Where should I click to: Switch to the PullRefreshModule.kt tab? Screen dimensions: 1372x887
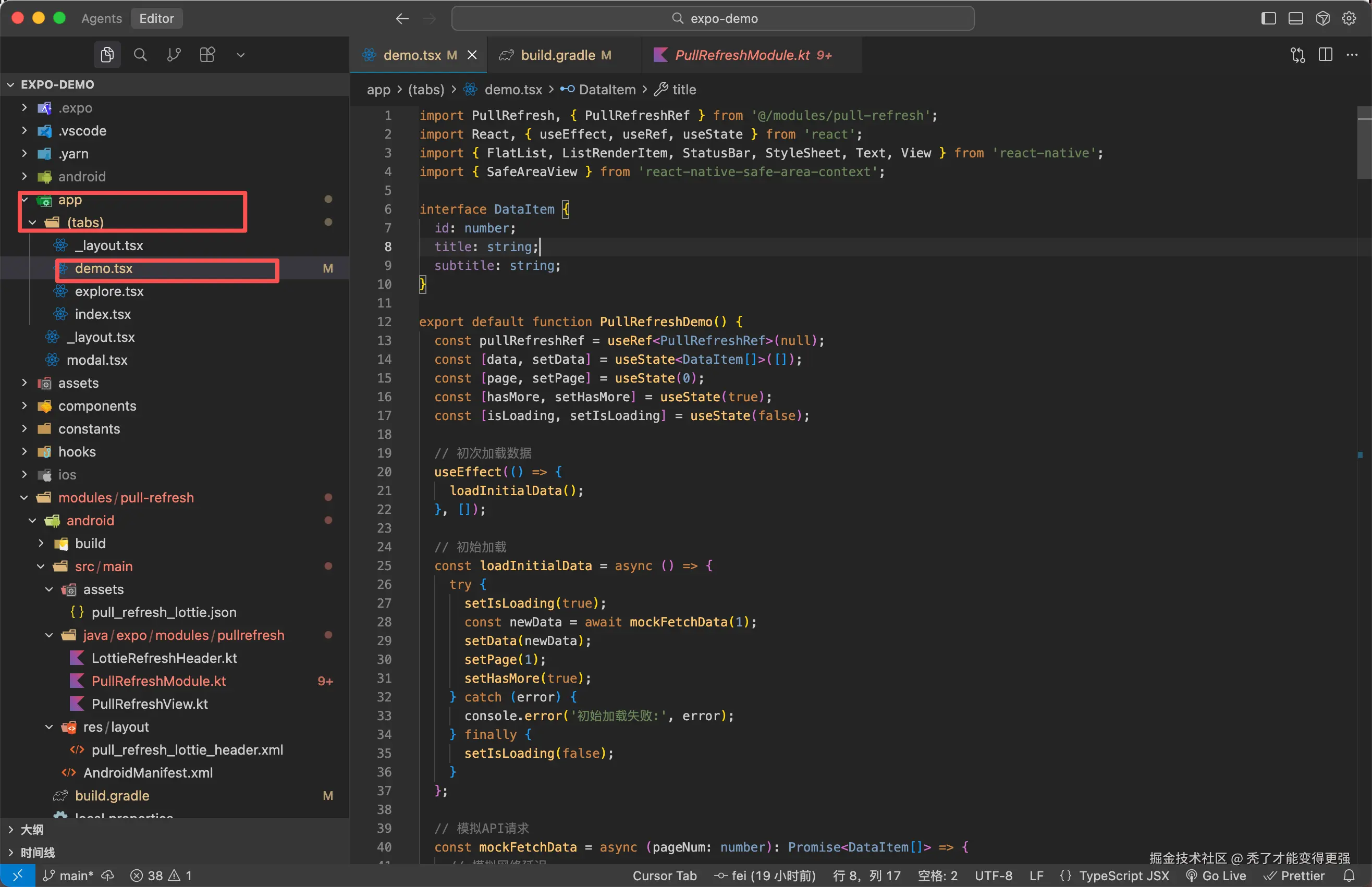(x=742, y=55)
